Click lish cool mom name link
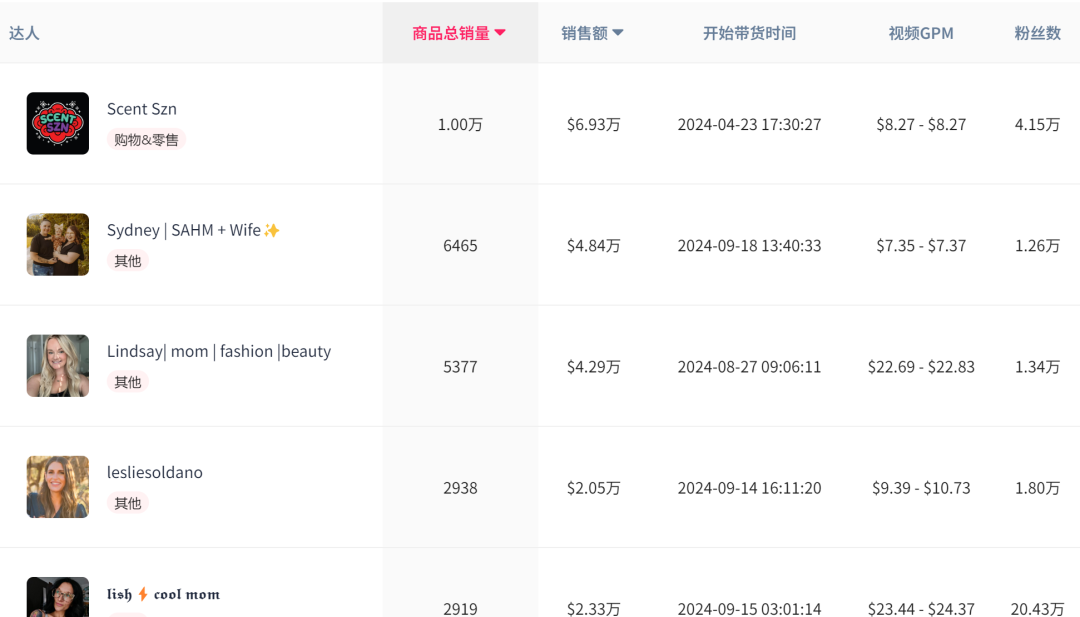Image resolution: width=1080 pixels, height=617 pixels. pyautogui.click(x=163, y=594)
